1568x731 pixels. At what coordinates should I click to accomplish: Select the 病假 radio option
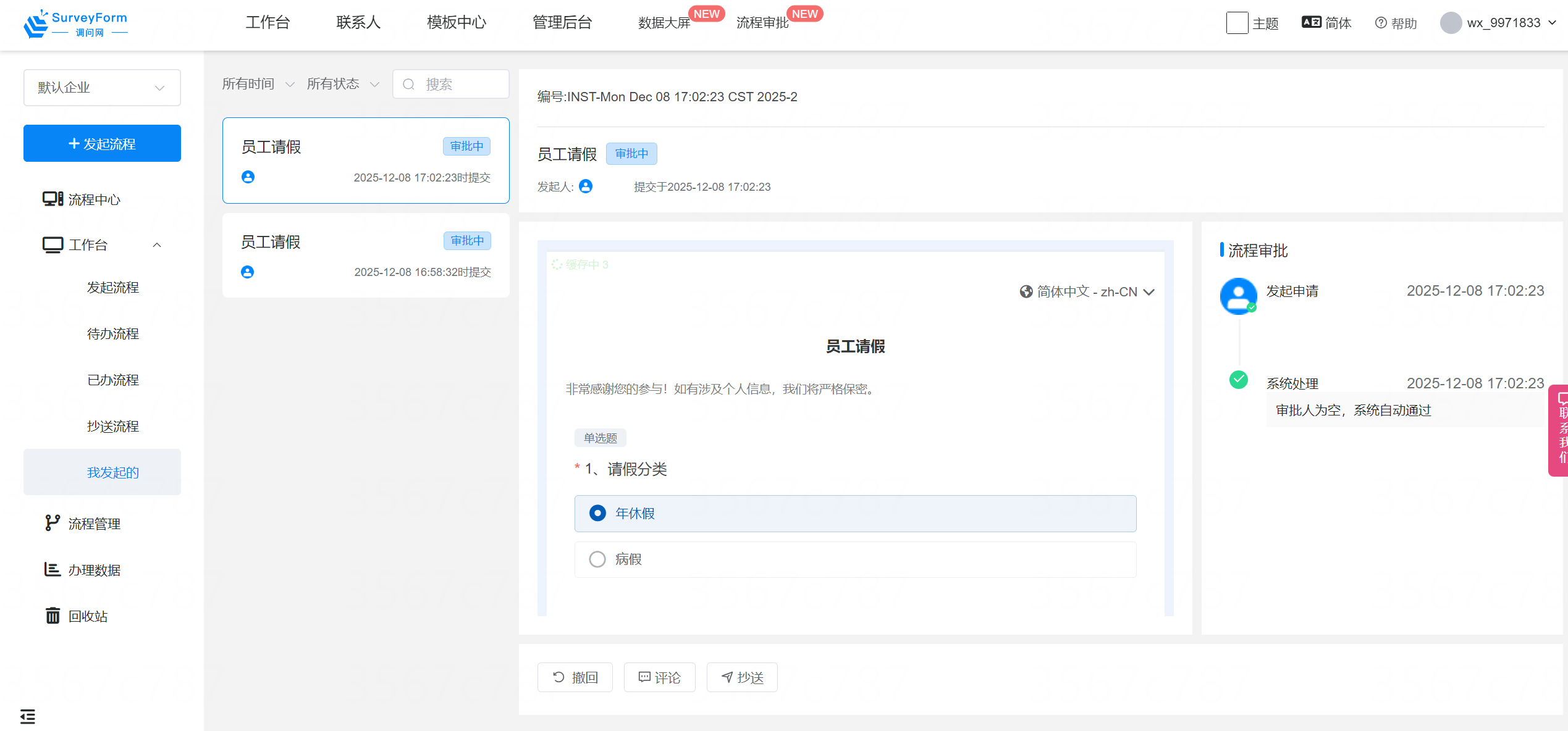pos(597,559)
